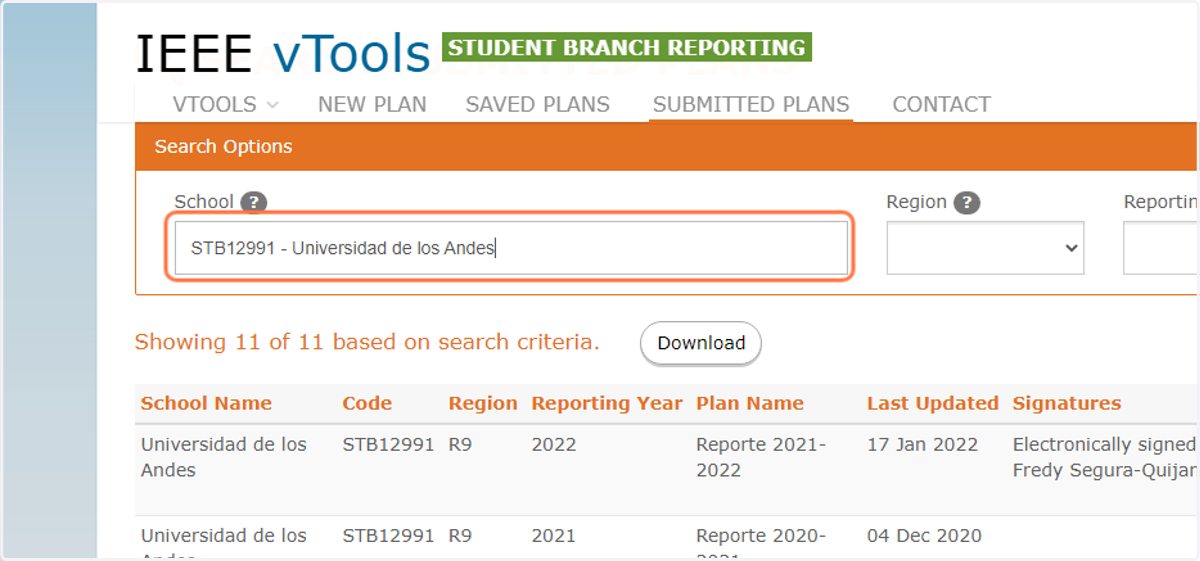This screenshot has height=561, width=1200.
Task: Open the CONTACT page
Action: (x=941, y=104)
